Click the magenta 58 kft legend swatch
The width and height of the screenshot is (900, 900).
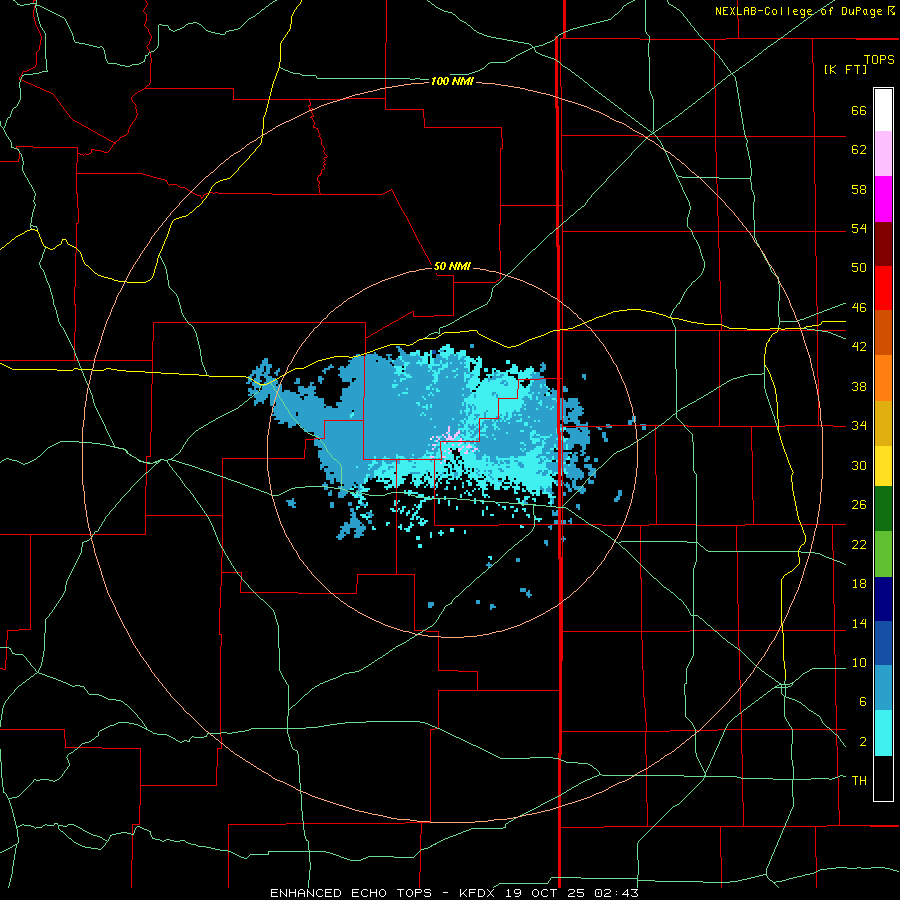pyautogui.click(x=883, y=199)
